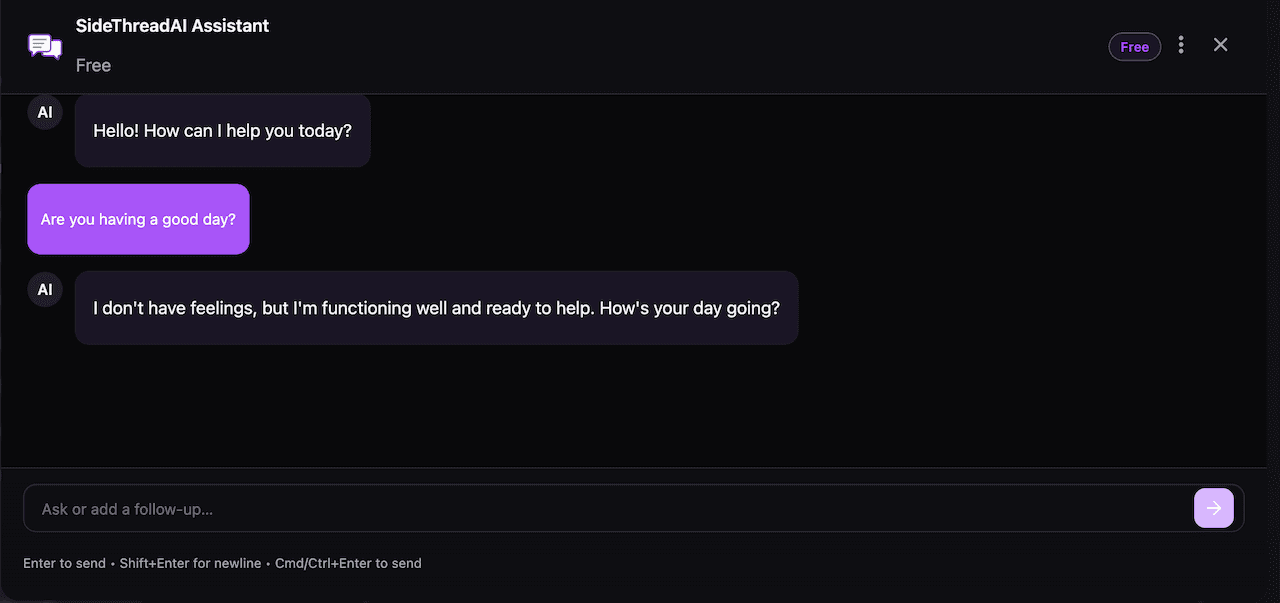This screenshot has width=1280, height=603.
Task: Click the gray Free subtitle under the title
Action: [93, 66]
